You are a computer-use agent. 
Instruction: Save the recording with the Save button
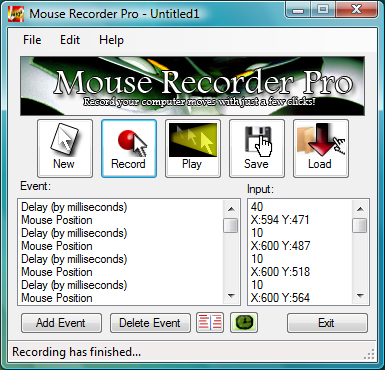pyautogui.click(x=257, y=149)
